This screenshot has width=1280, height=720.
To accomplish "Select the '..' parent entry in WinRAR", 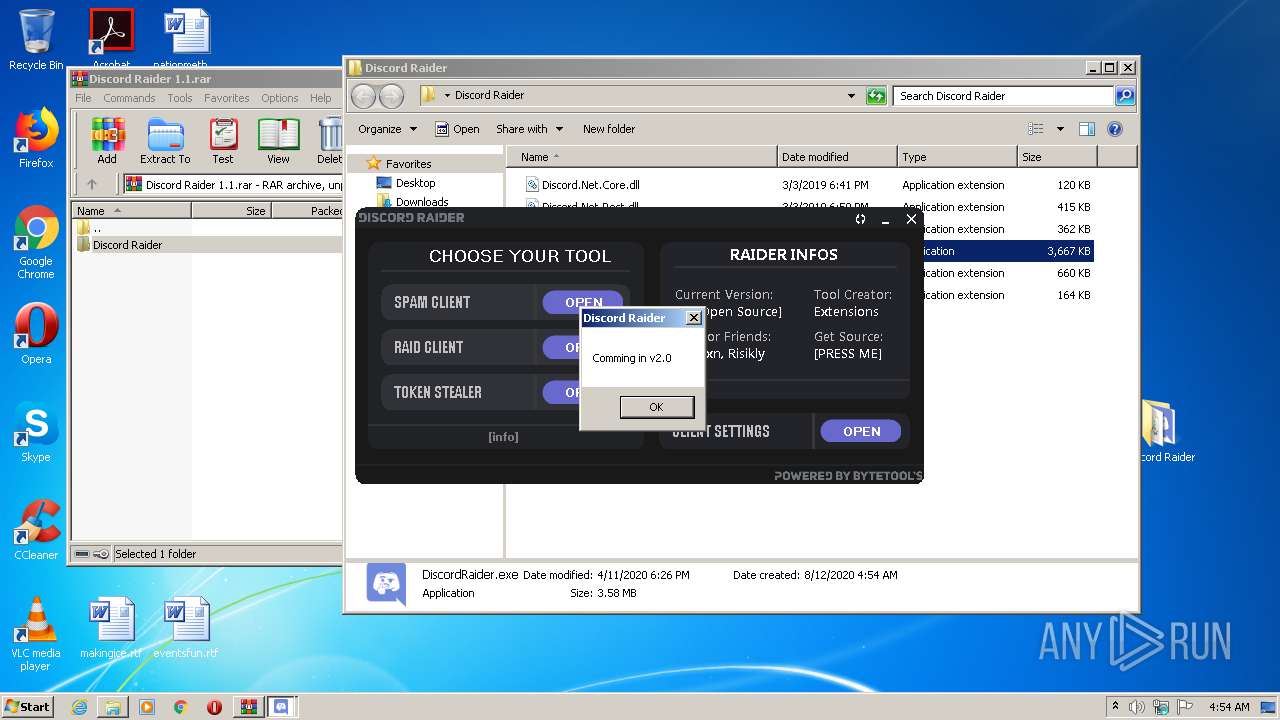I will click(97, 228).
